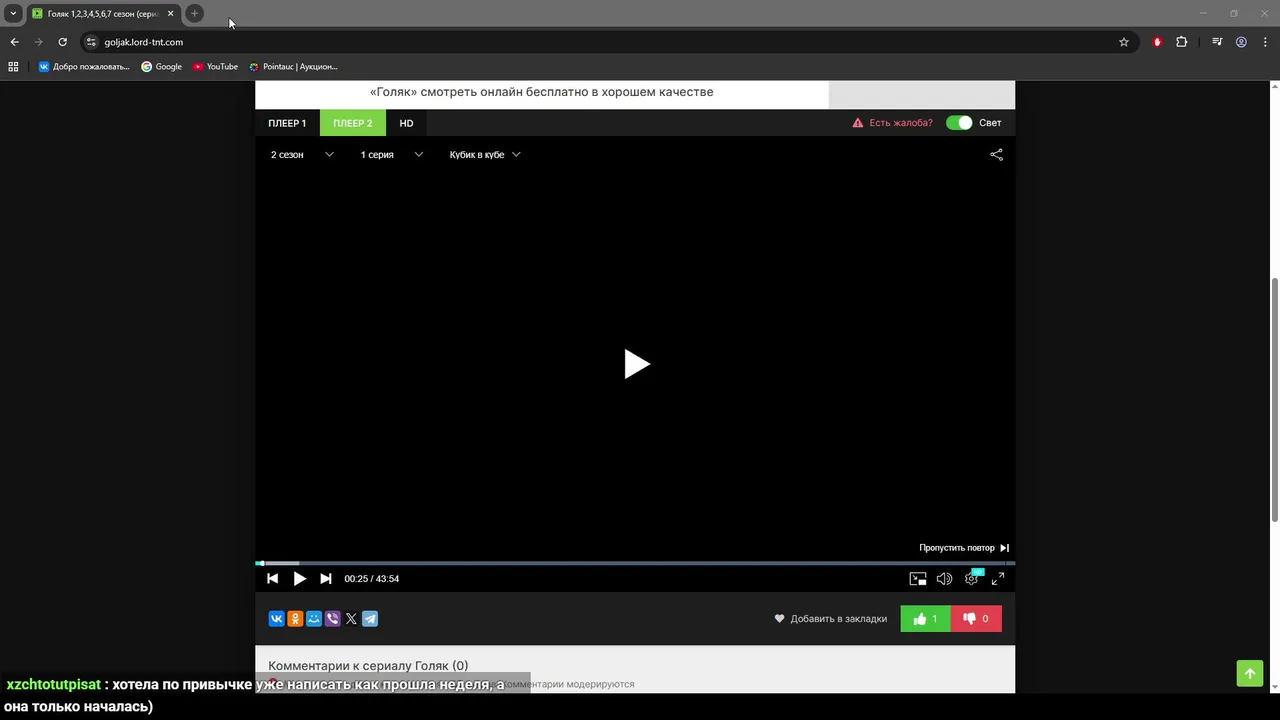The height and width of the screenshot is (720, 1280).
Task: Open the apps grid in bookmarks bar
Action: [x=13, y=67]
